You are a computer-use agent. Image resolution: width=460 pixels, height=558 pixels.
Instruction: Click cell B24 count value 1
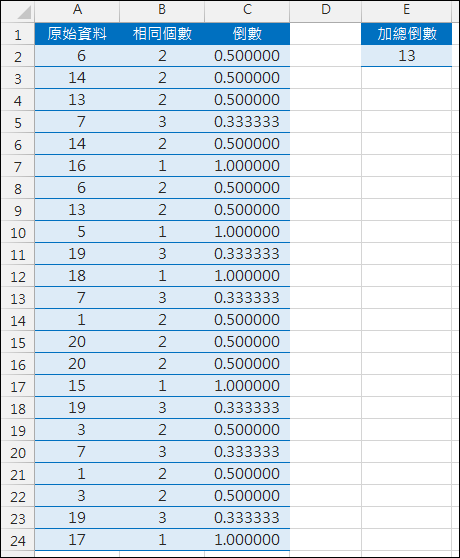[162, 539]
